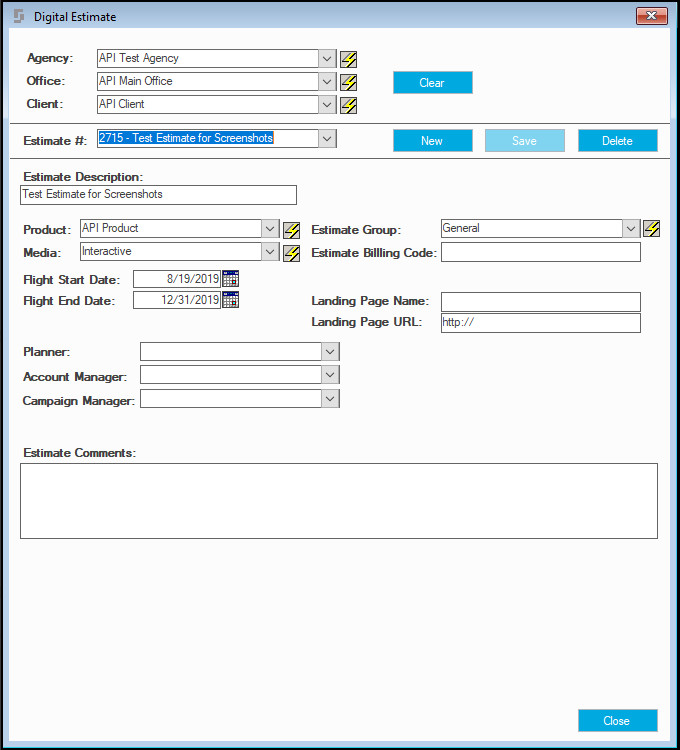The image size is (680, 750).
Task: Click the lightning edit icon beside Client
Action: point(349,105)
